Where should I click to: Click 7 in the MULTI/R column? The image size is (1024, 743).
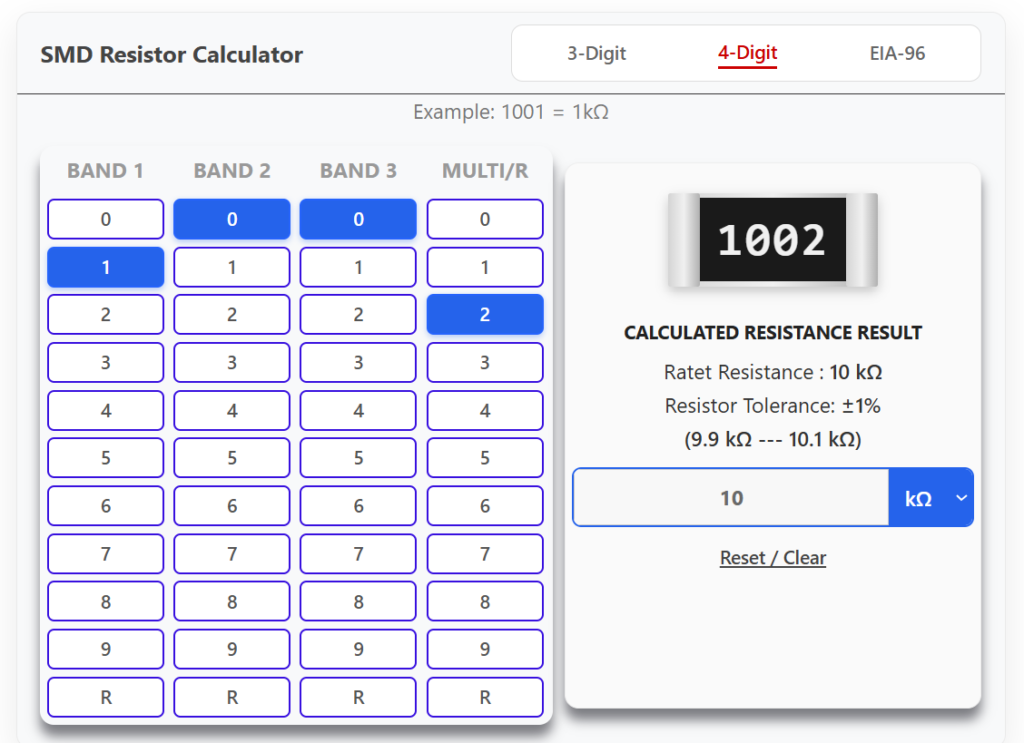(x=485, y=554)
